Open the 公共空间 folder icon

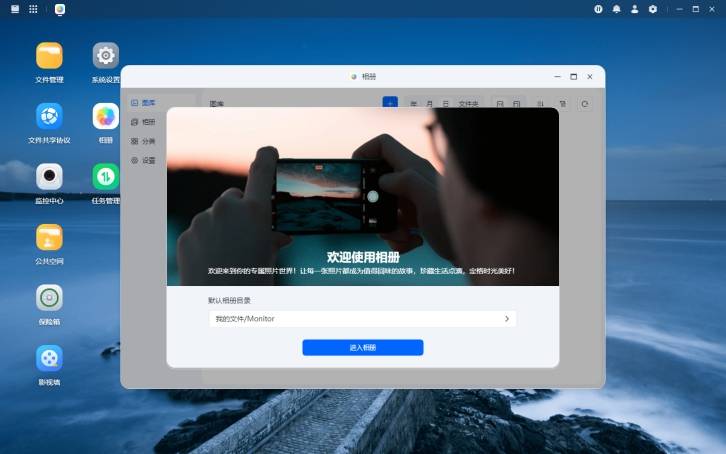49,237
